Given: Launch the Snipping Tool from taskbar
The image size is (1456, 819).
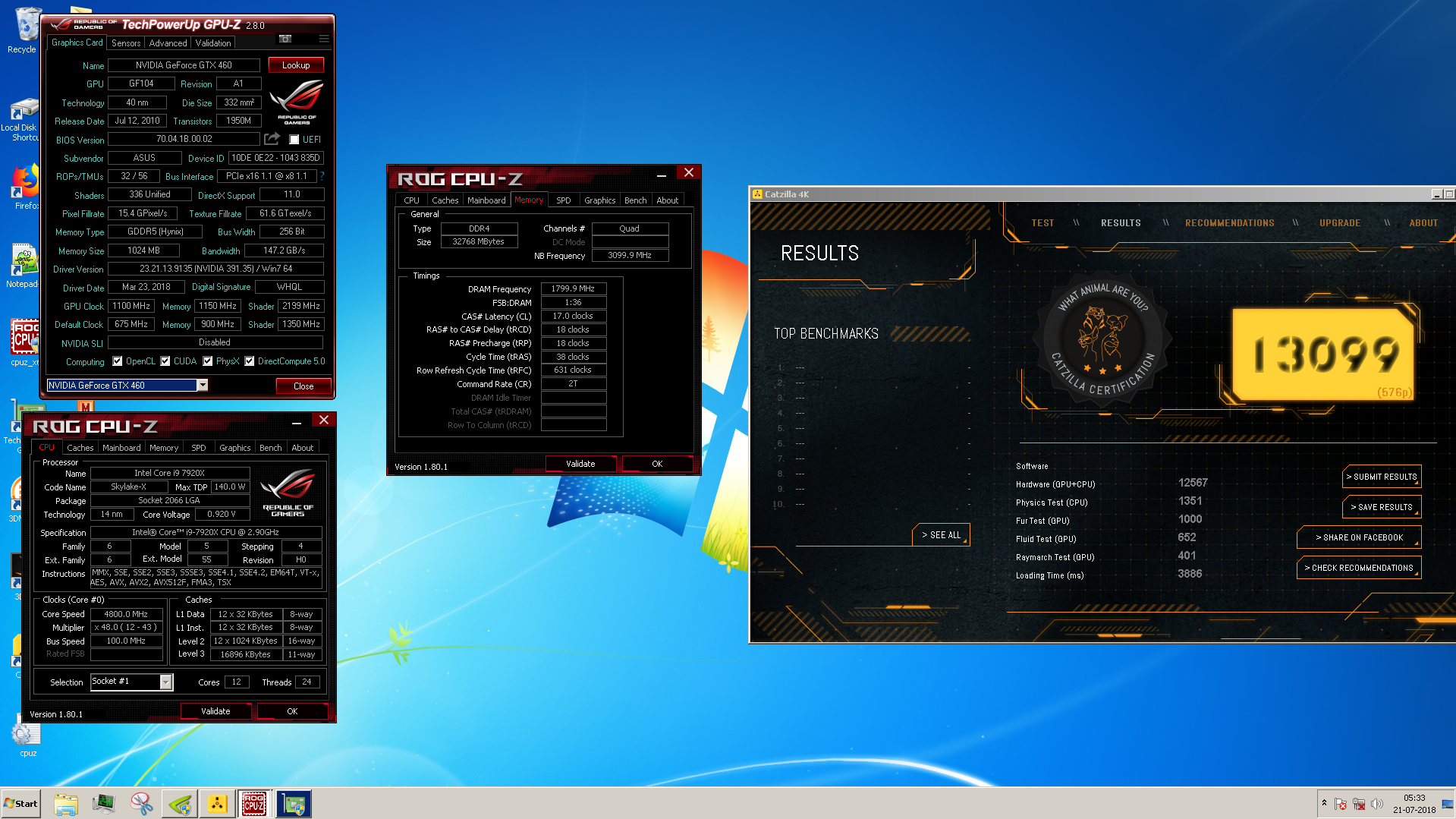Looking at the screenshot, I should point(141,804).
